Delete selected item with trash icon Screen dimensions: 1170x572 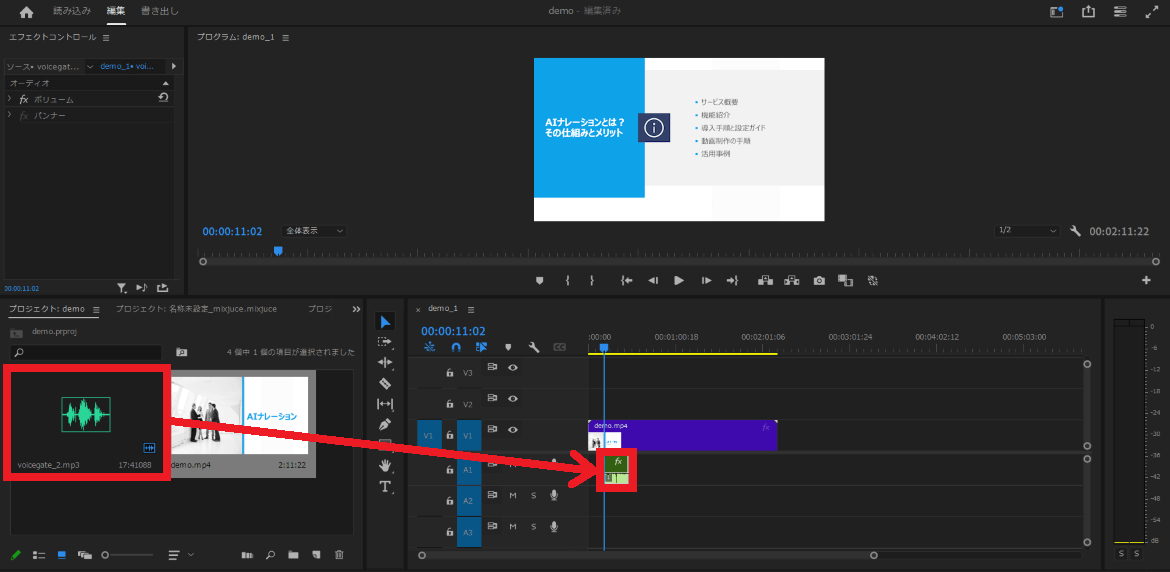(339, 554)
